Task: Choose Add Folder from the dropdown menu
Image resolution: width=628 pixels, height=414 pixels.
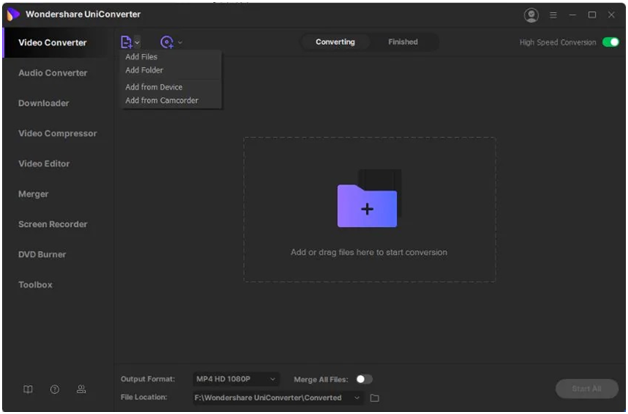Action: (144, 70)
